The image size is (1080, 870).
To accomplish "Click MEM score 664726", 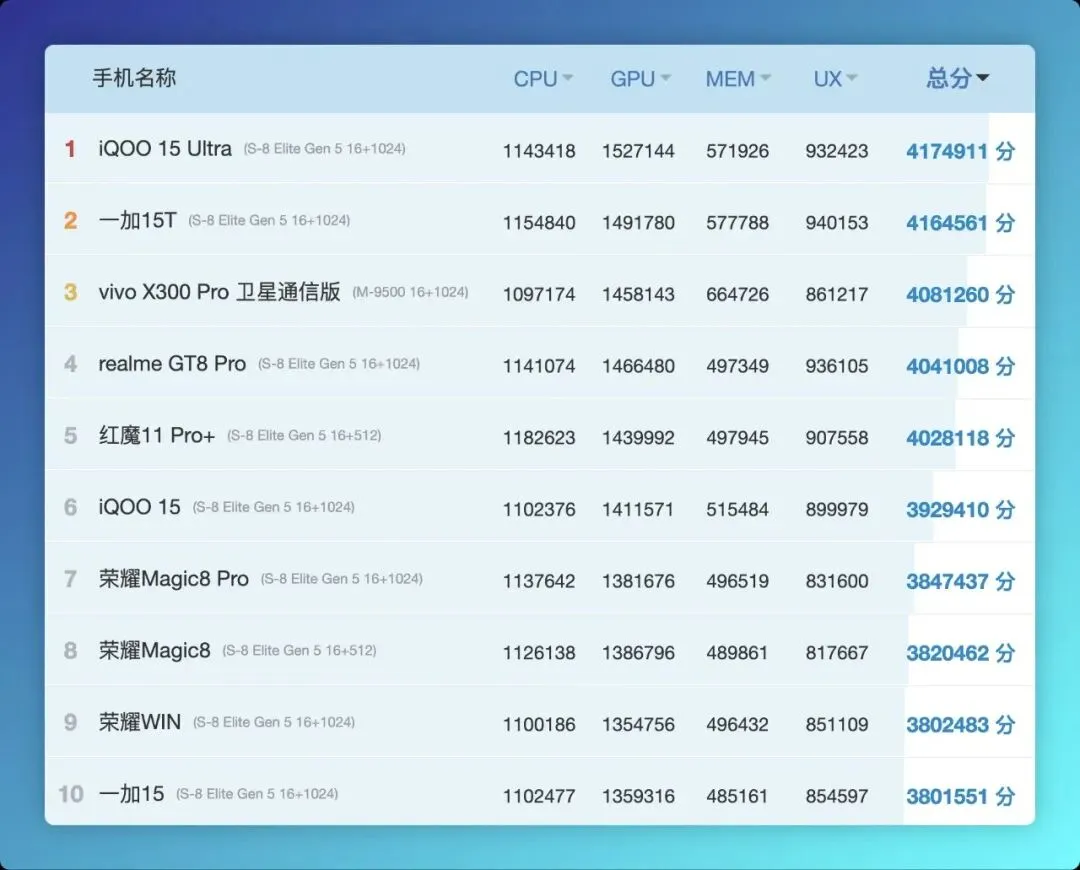I will coord(737,294).
